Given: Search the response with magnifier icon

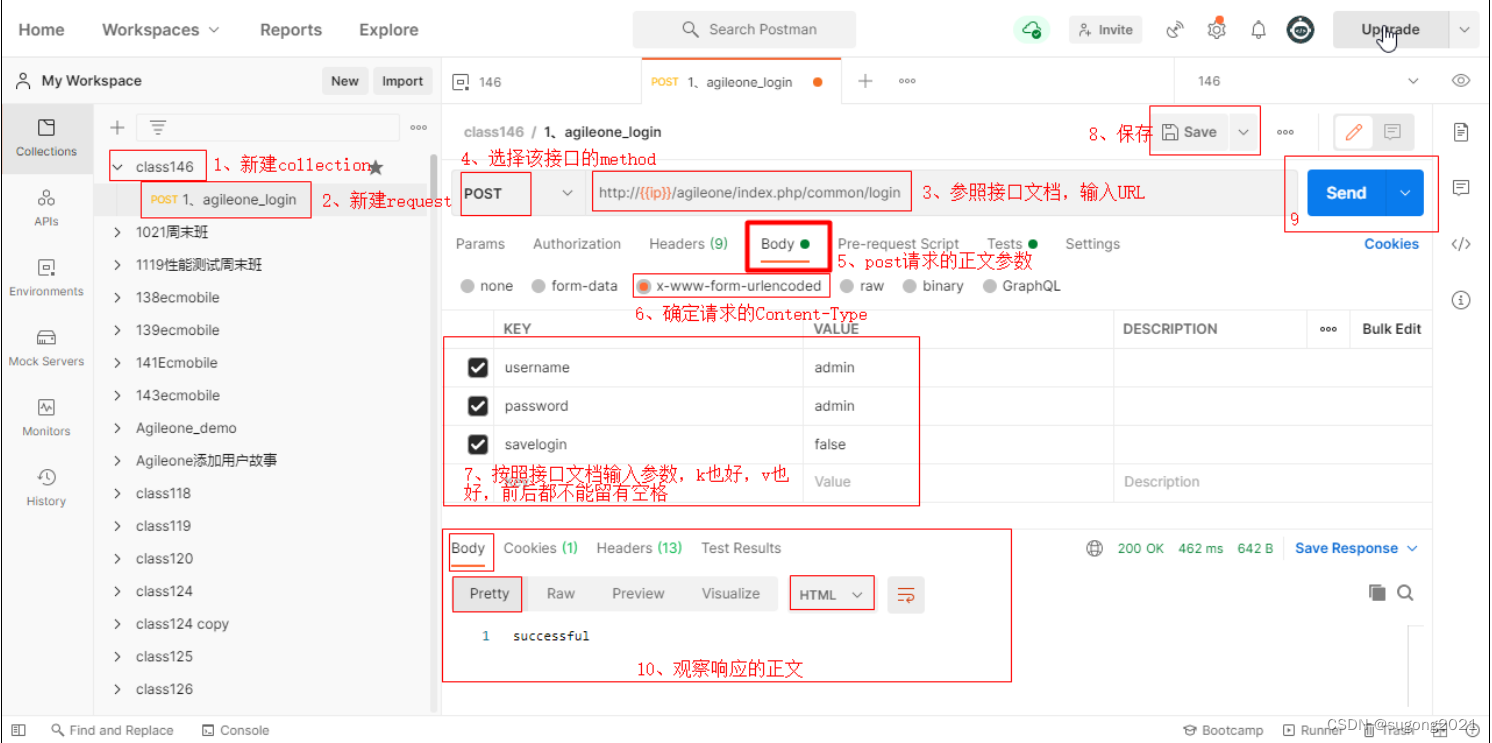Looking at the screenshot, I should click(1405, 593).
